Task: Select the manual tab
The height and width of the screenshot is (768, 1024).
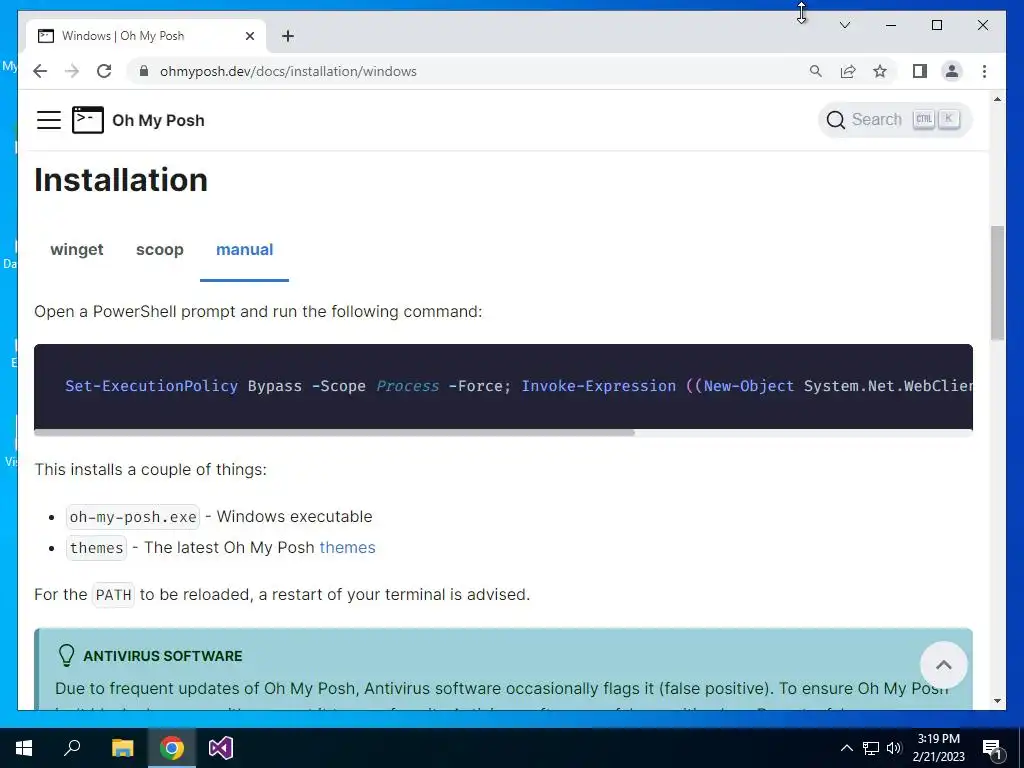Action: [x=244, y=249]
